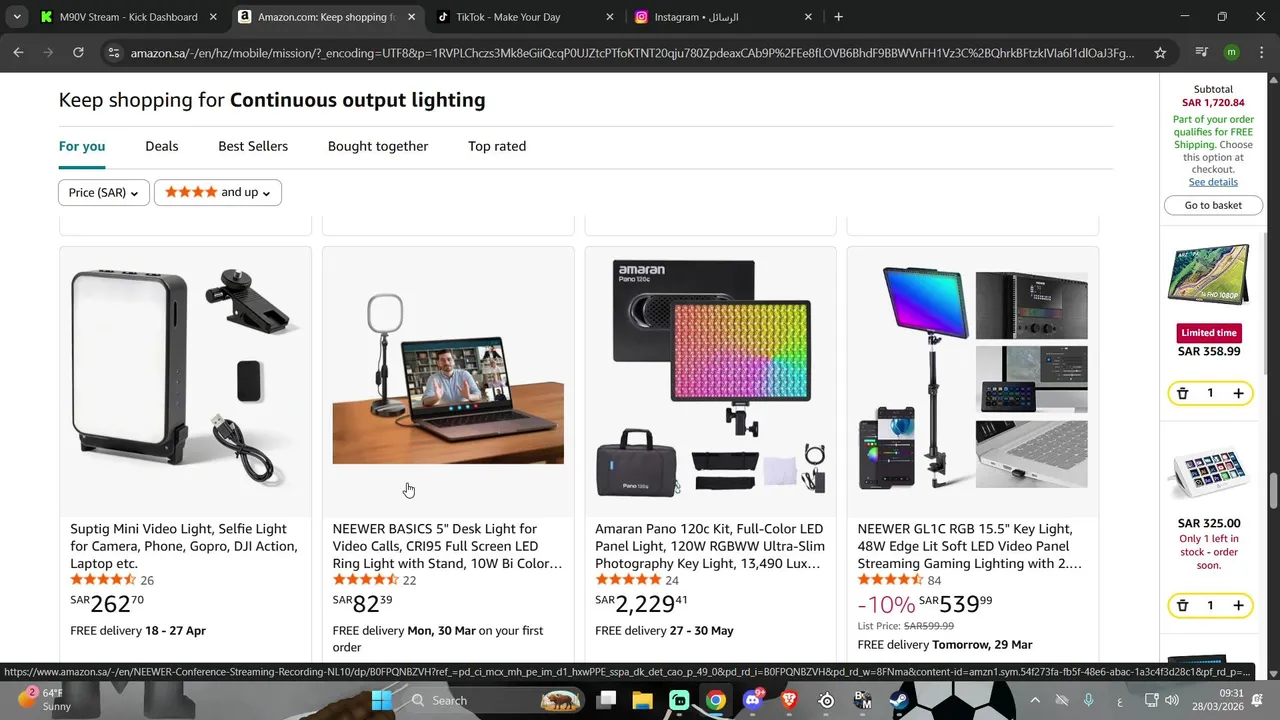Reload the Amazon page
The height and width of the screenshot is (720, 1280).
[78, 53]
